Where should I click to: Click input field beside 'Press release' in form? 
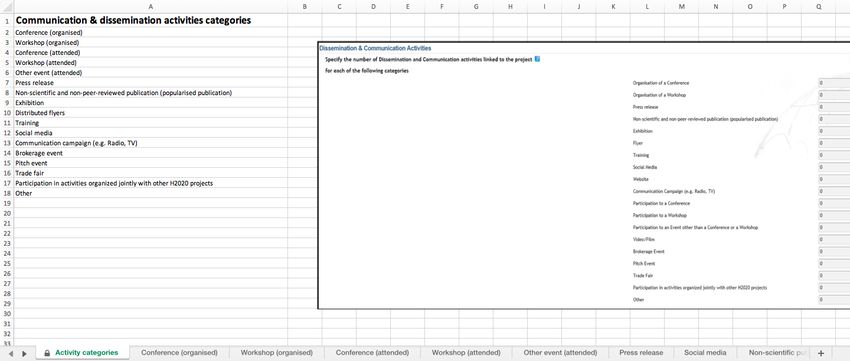pyautogui.click(x=834, y=107)
